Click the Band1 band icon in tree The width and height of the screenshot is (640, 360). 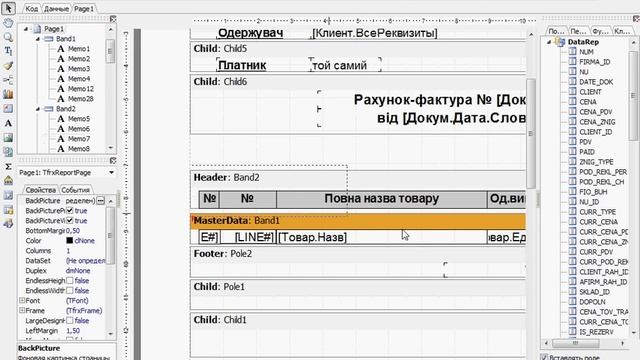coord(49,39)
